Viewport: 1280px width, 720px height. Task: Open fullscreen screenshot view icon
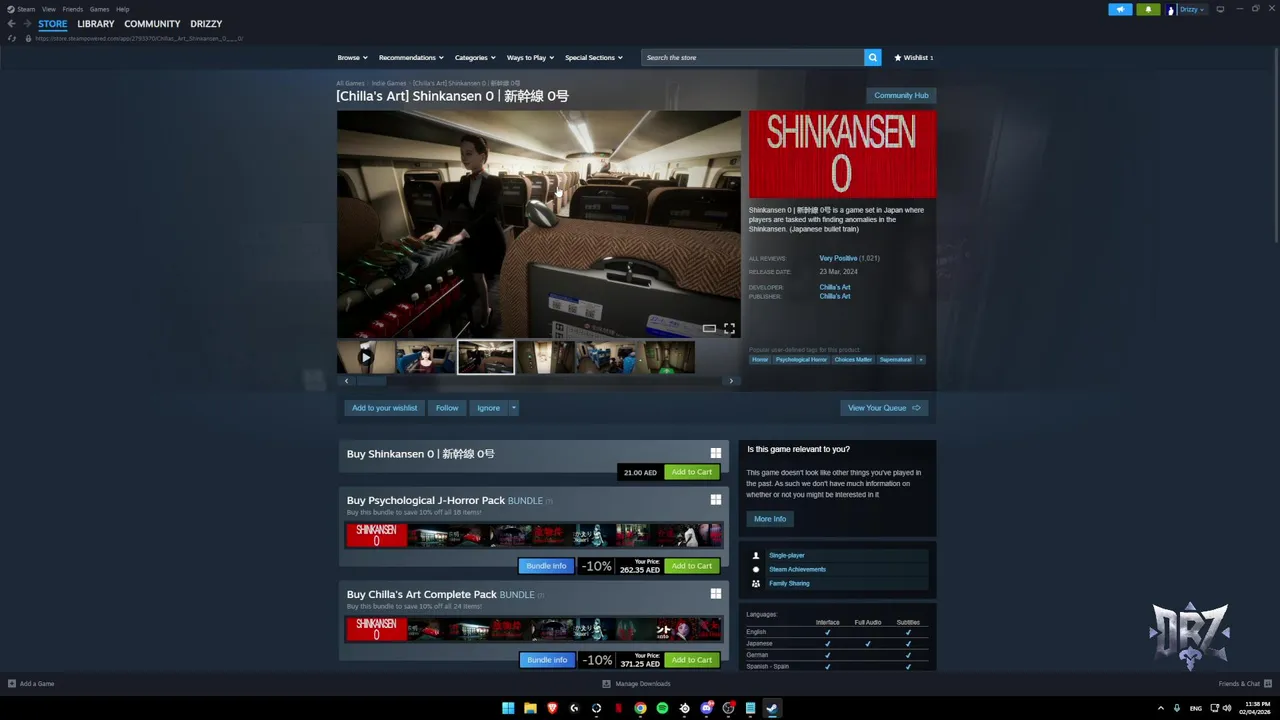(729, 328)
